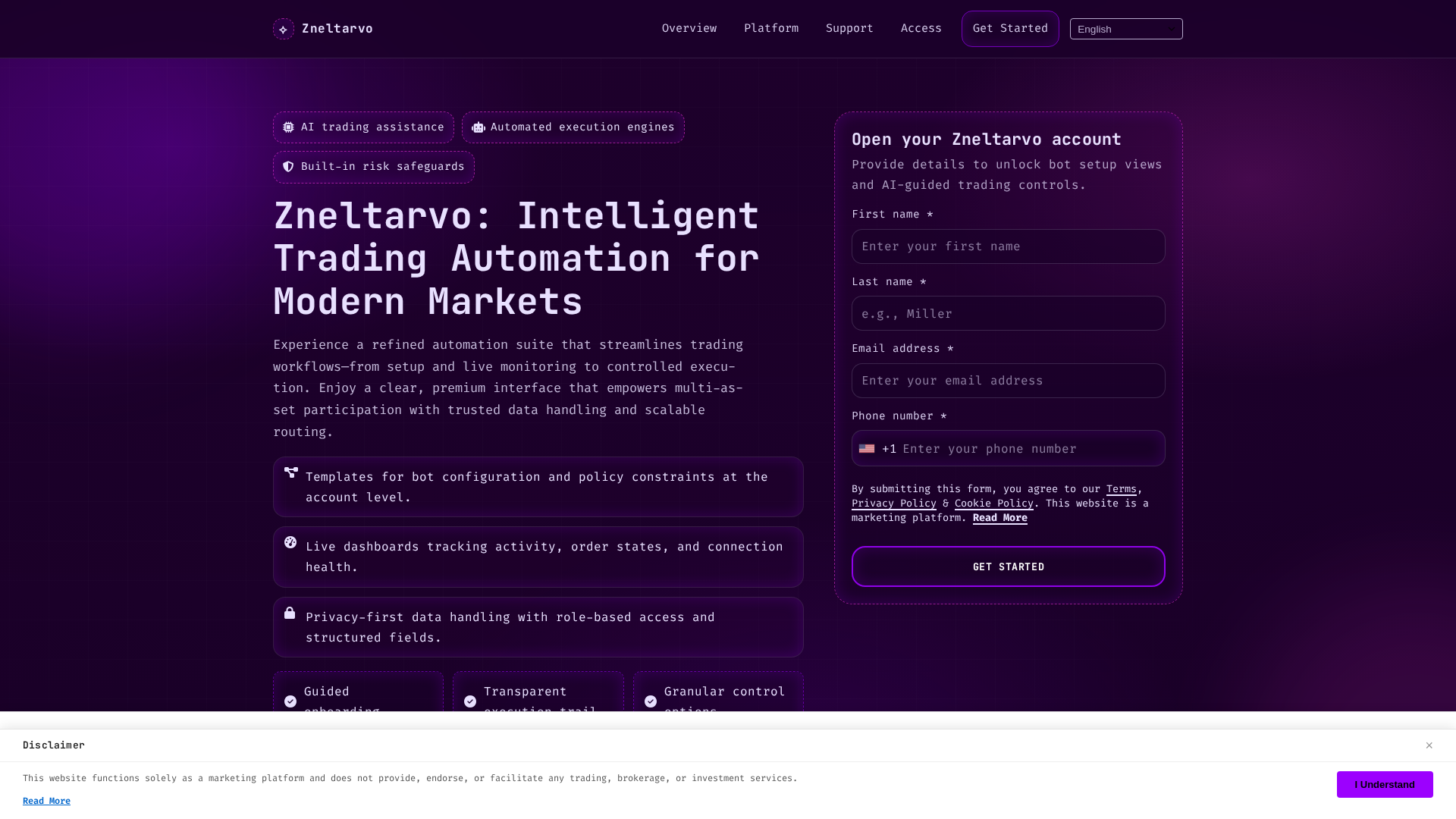The image size is (1456, 819).
Task: Focus the First name input field
Action: [x=1009, y=246]
